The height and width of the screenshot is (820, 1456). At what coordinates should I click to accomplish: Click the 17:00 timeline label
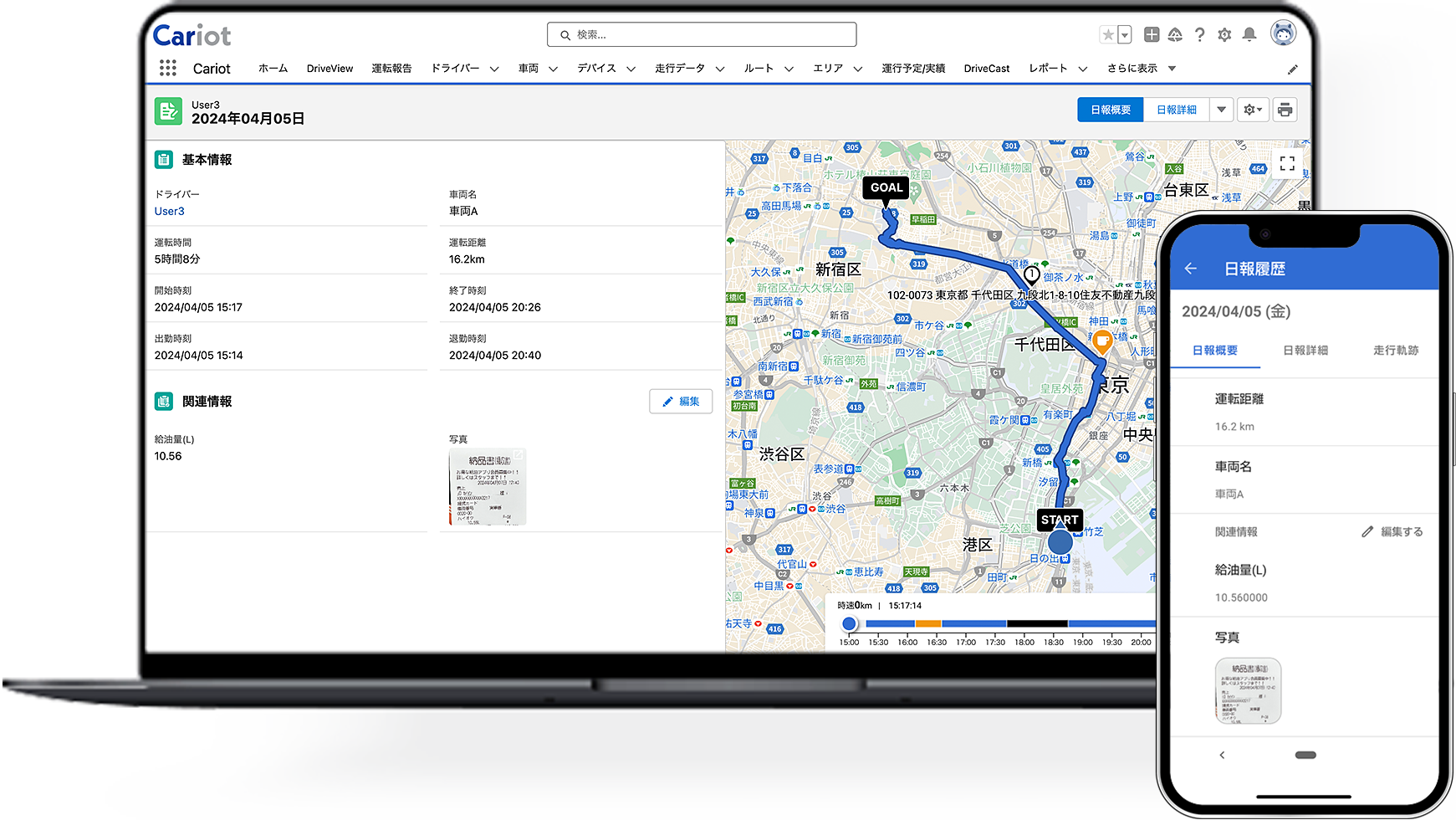(x=966, y=643)
